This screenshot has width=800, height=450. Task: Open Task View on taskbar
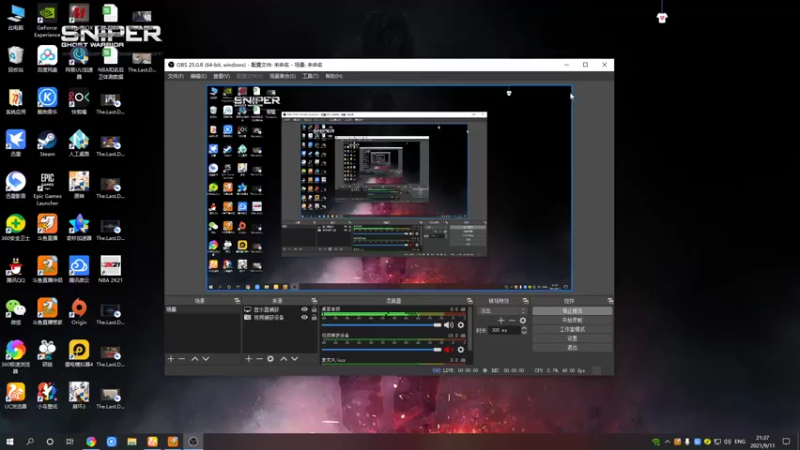[x=70, y=441]
